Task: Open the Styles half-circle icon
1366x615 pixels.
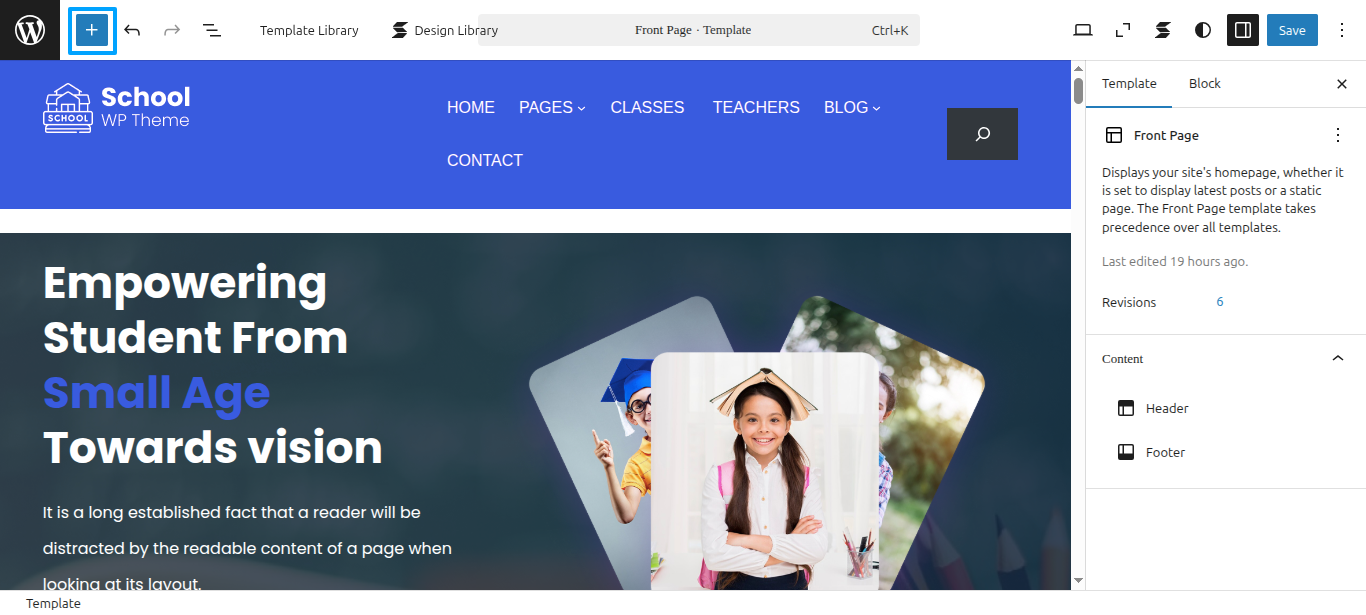Action: 1203,30
